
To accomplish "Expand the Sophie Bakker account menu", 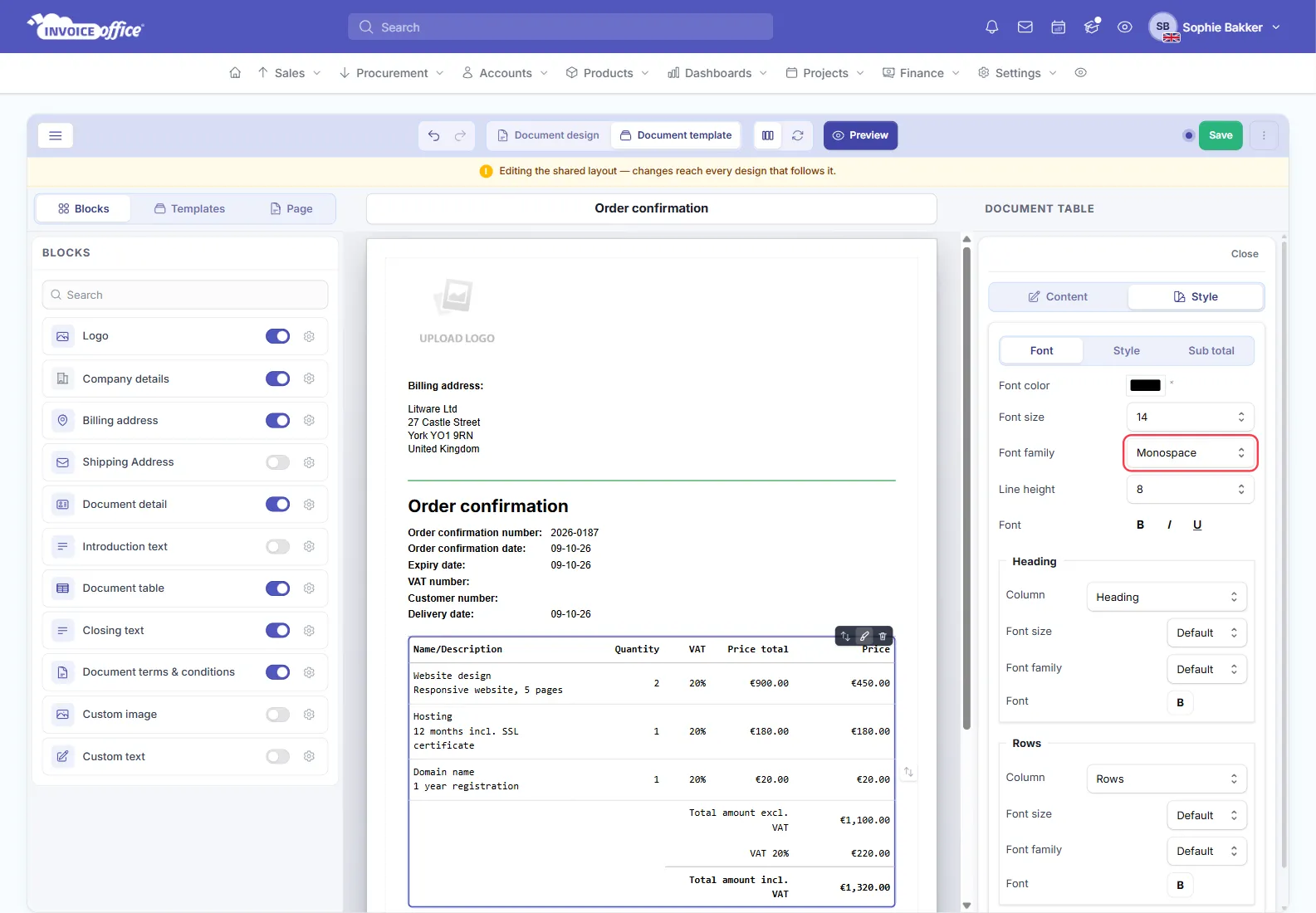I will tap(1215, 27).
